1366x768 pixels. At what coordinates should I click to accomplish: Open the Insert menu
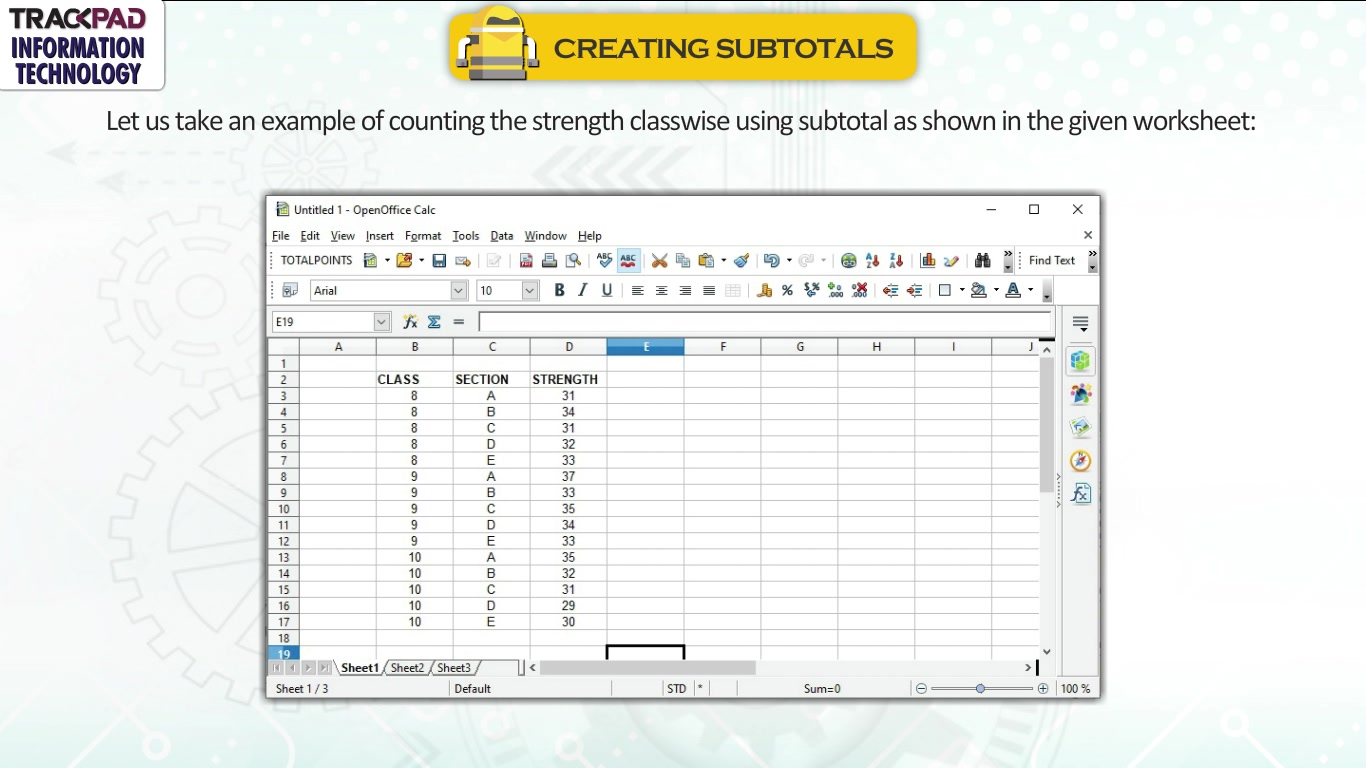coord(380,236)
